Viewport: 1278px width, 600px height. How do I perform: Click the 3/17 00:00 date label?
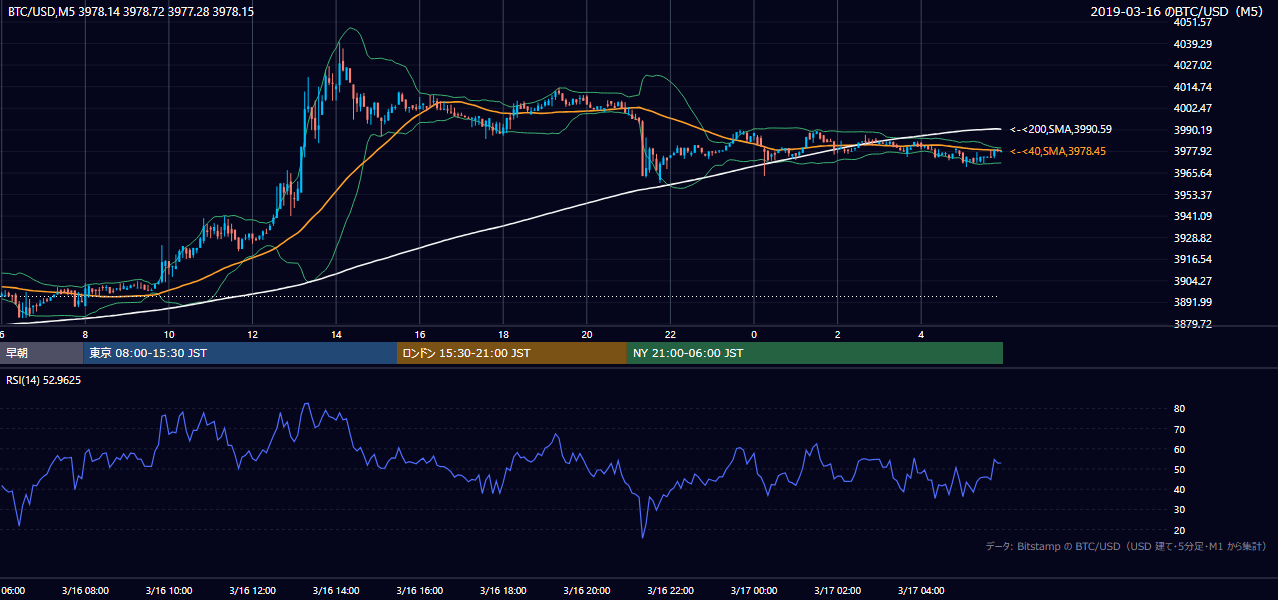coord(754,591)
